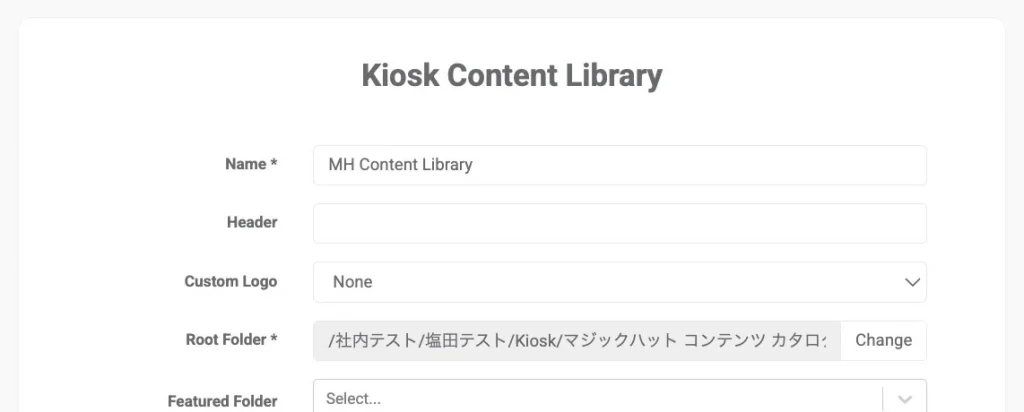The height and width of the screenshot is (412, 1024).
Task: Select the Root Folder path field
Action: pyautogui.click(x=577, y=340)
